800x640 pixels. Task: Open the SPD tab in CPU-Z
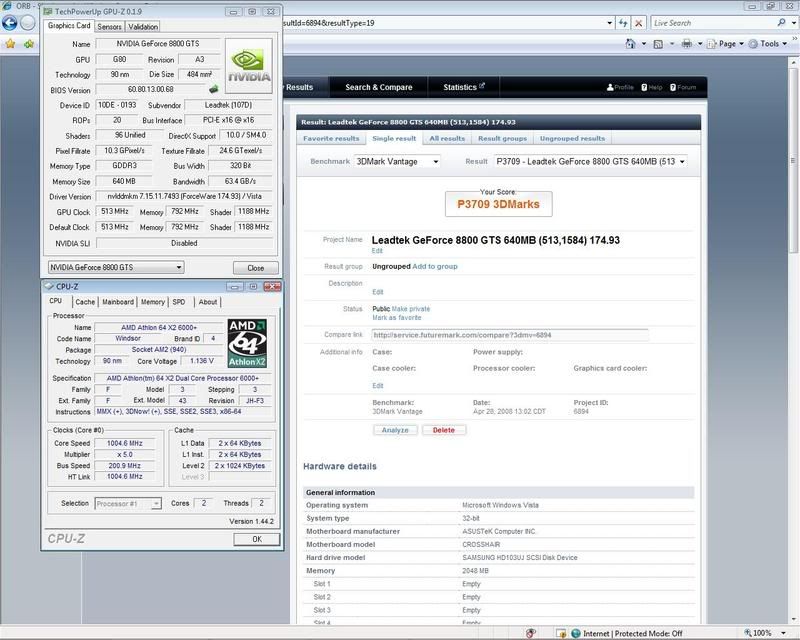179,302
